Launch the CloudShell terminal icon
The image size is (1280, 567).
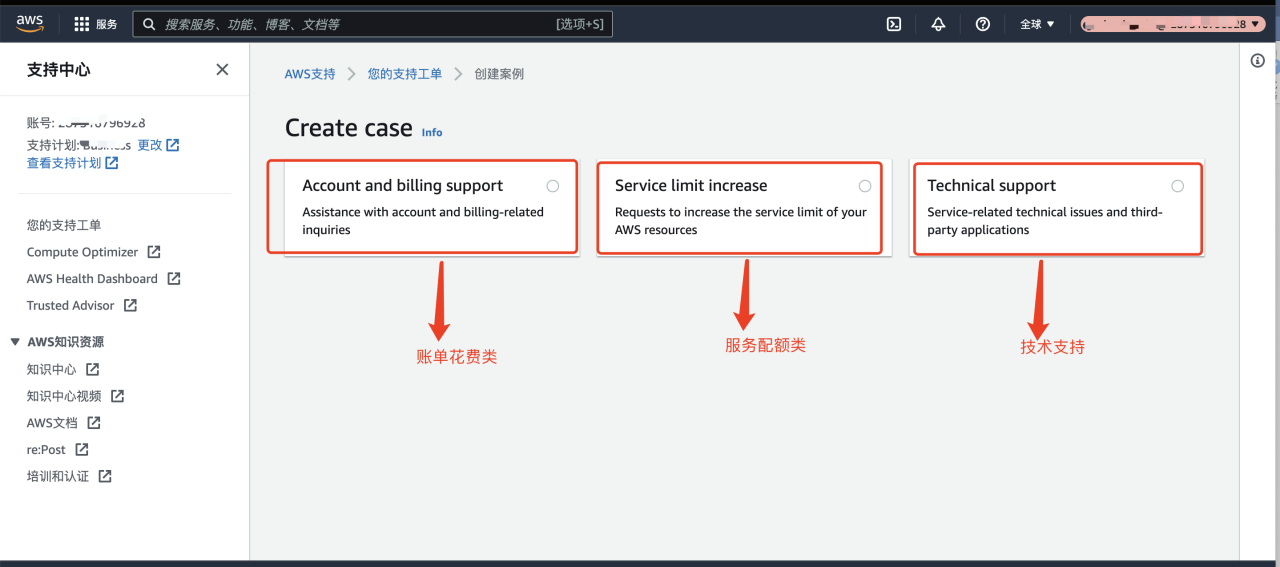pos(895,24)
